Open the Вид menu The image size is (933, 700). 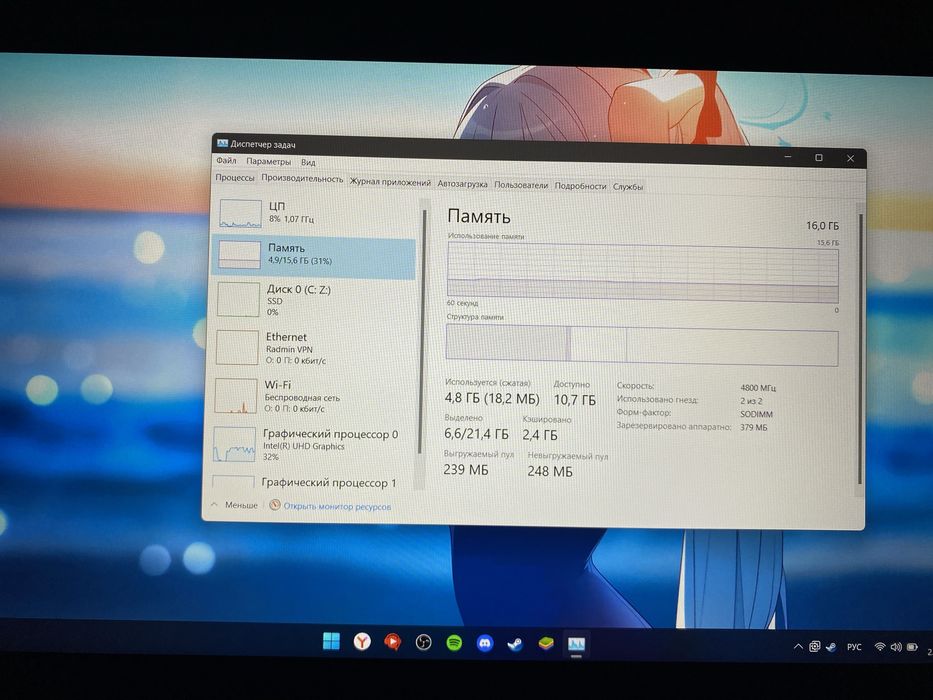[308, 162]
